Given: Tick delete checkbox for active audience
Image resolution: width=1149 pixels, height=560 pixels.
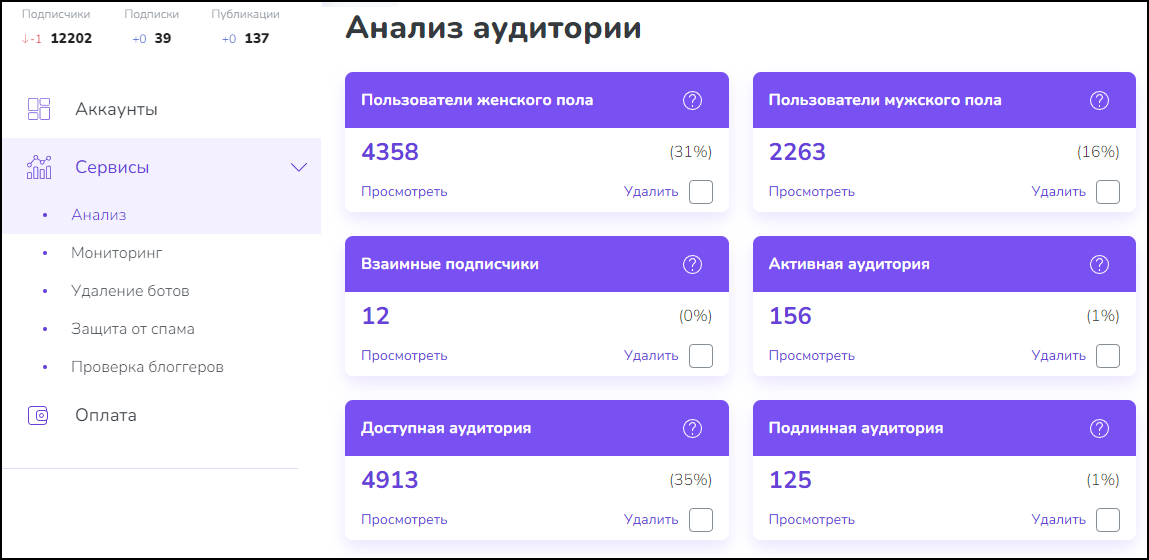Looking at the screenshot, I should coord(1107,356).
